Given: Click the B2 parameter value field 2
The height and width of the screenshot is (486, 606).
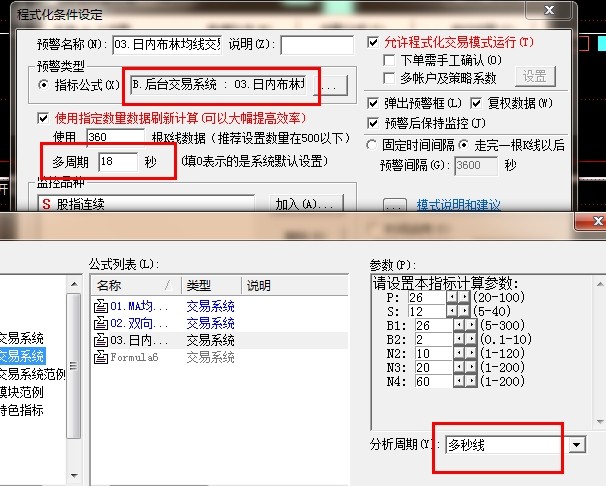Looking at the screenshot, I should (434, 339).
